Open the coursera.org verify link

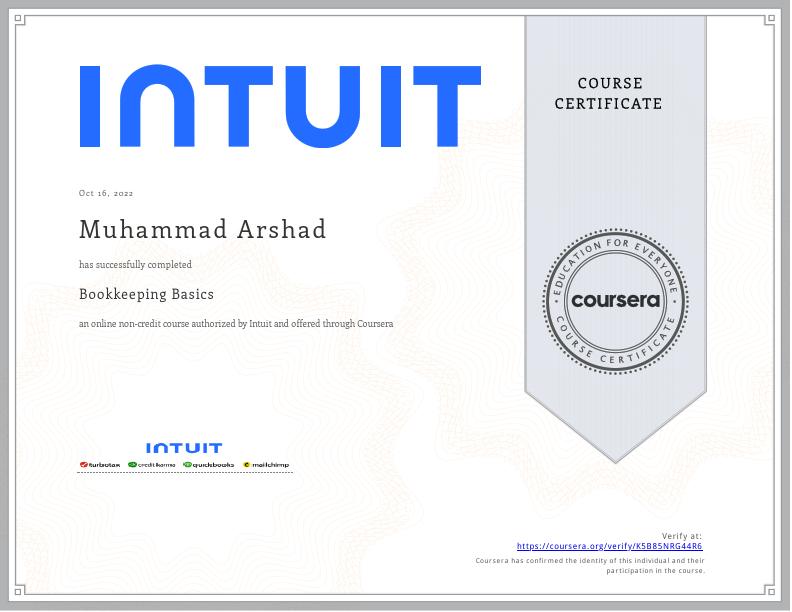tap(609, 546)
